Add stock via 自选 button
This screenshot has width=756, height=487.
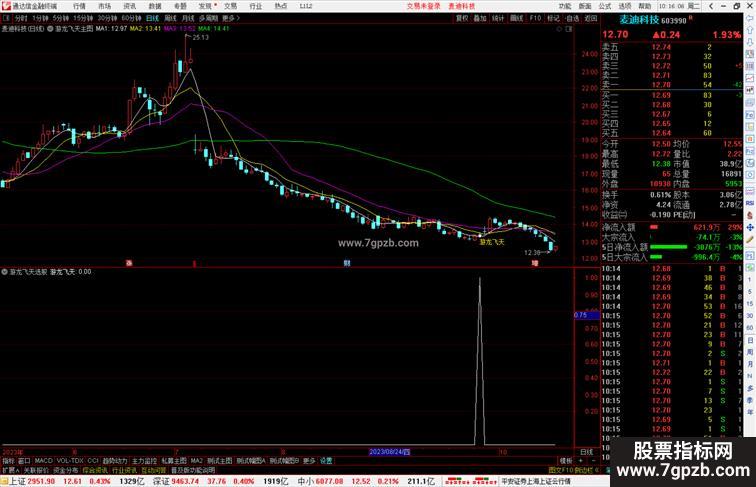click(572, 18)
